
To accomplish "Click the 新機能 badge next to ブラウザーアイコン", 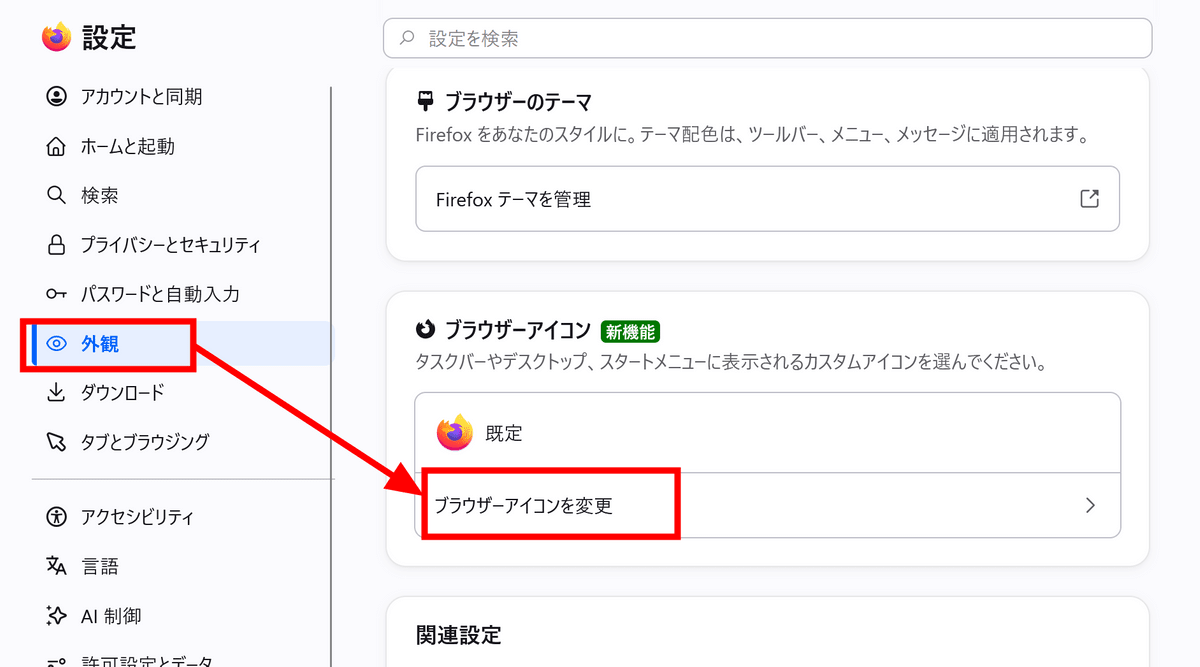I will click(x=630, y=331).
